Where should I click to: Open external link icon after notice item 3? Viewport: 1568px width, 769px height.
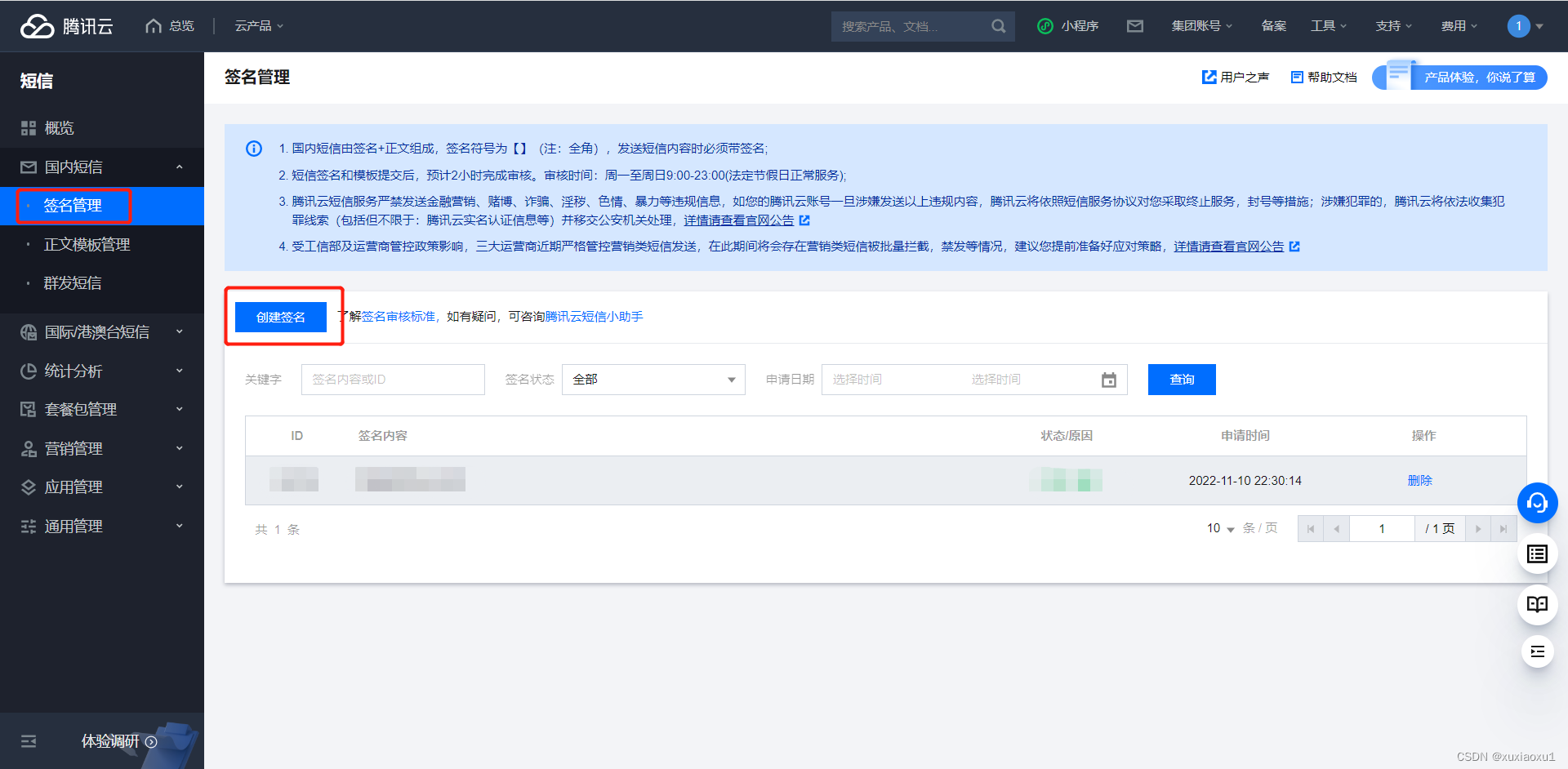click(x=804, y=220)
